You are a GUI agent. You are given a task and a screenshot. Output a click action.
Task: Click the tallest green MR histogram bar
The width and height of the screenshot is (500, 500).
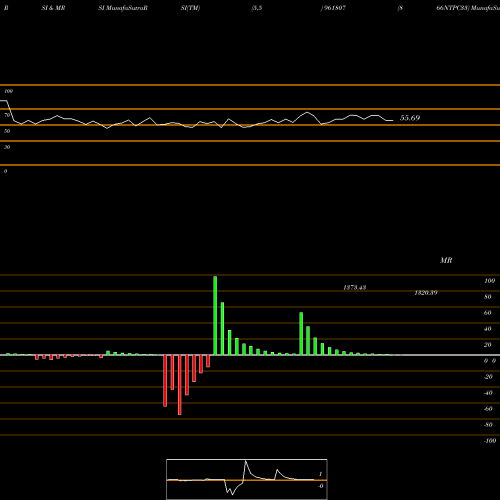point(215,315)
